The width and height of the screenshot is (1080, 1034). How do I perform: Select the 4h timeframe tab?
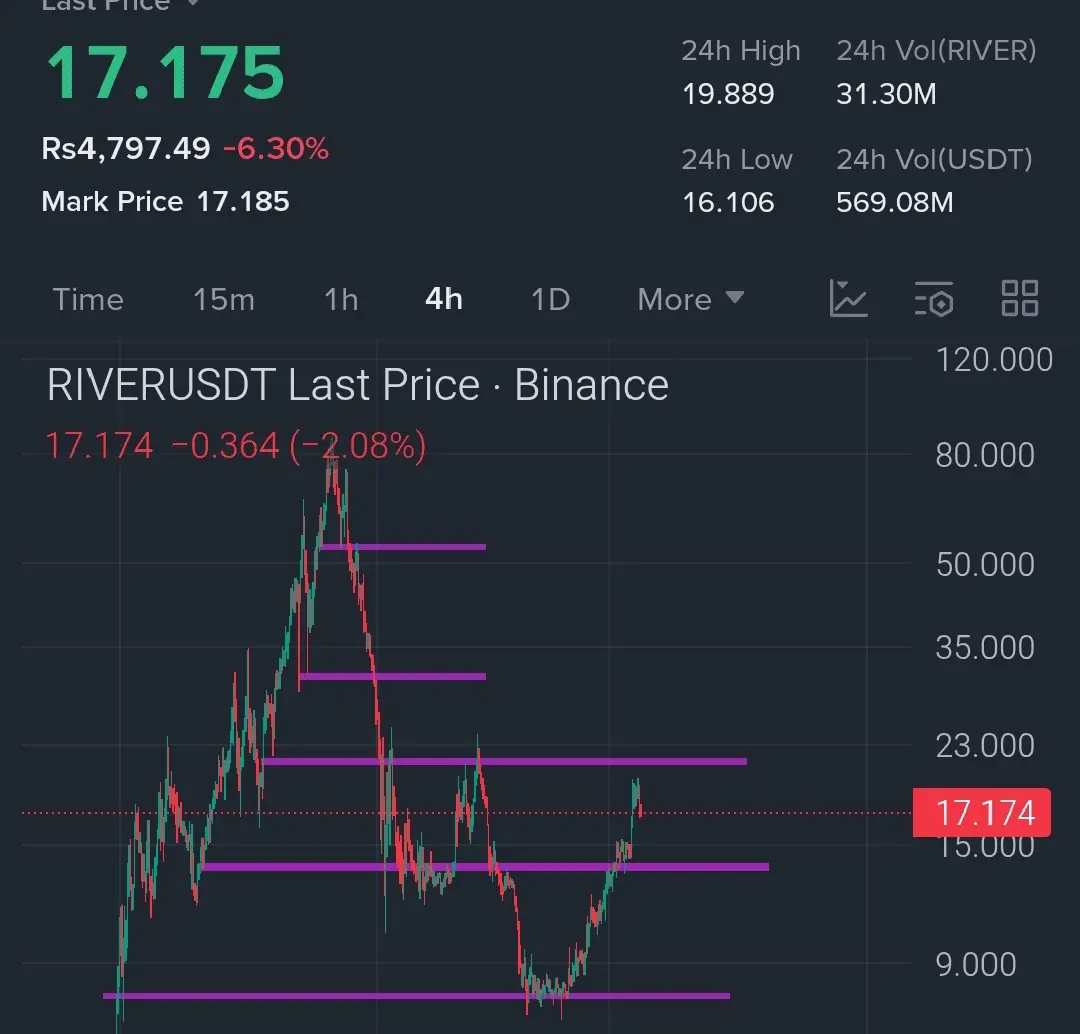point(444,299)
